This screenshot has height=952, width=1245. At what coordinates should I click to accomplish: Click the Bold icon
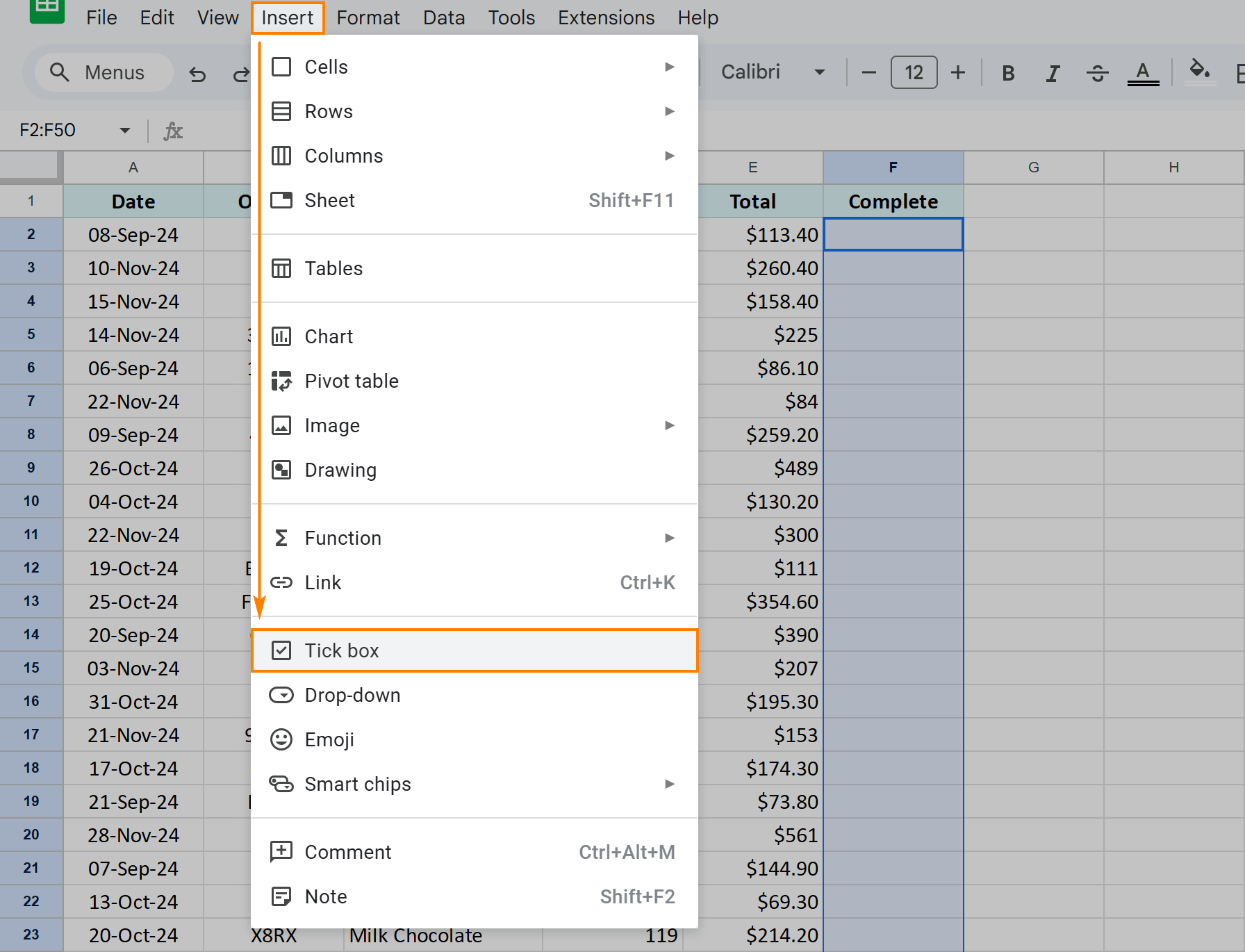point(1008,72)
